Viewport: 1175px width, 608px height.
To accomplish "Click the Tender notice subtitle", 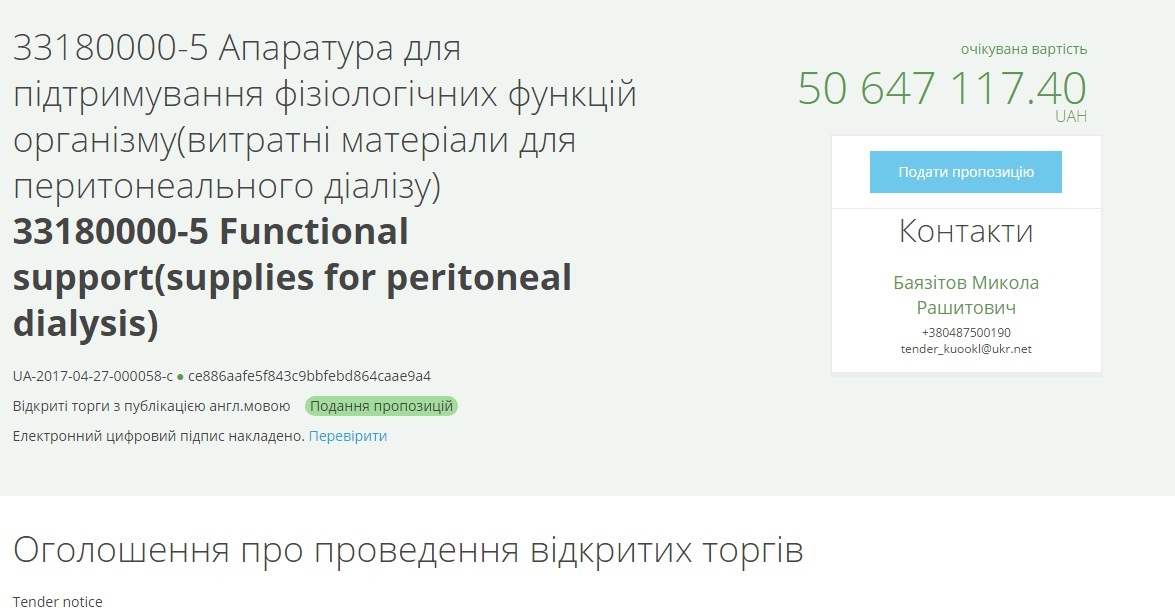I will tap(57, 601).
